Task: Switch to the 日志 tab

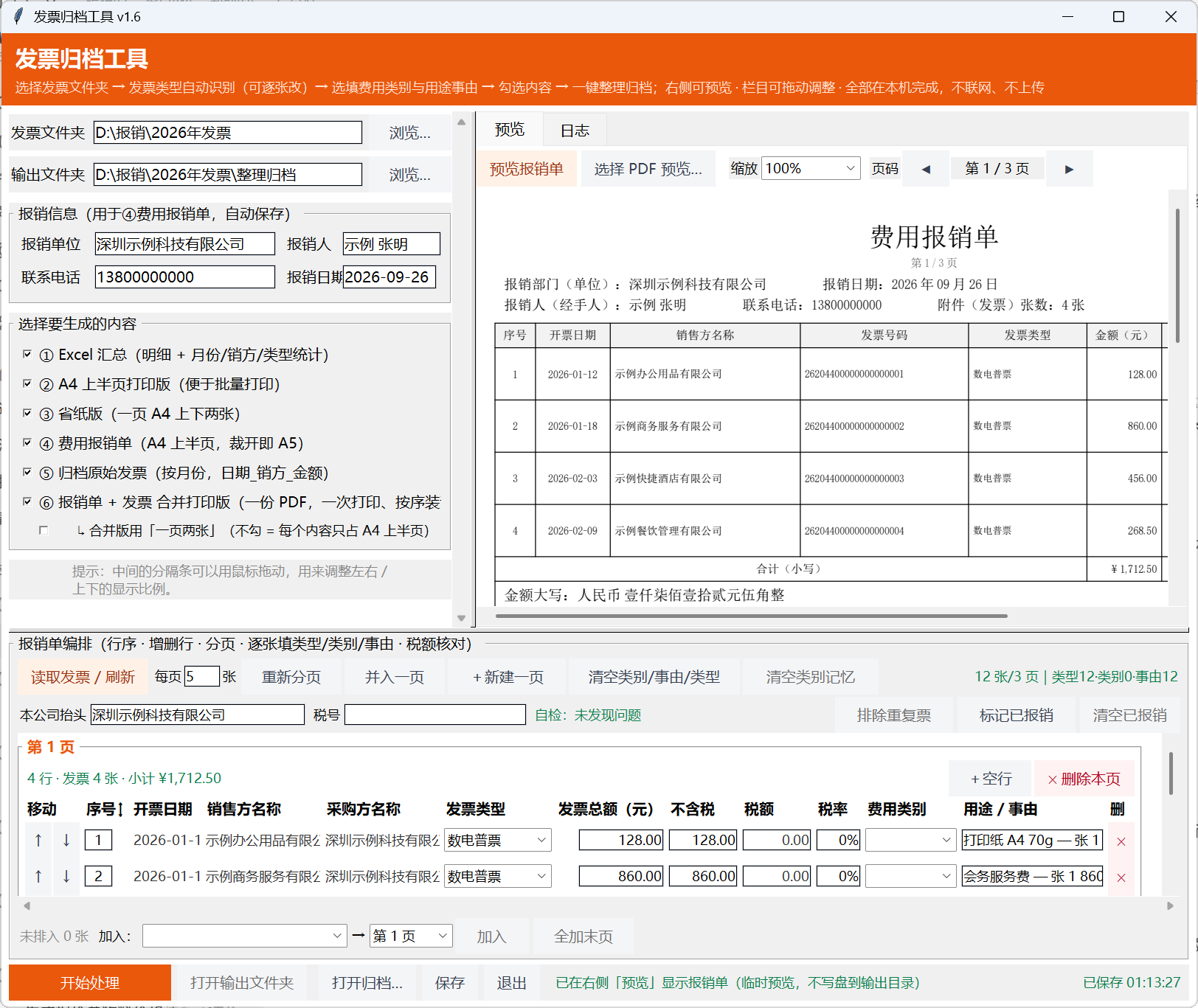Action: click(575, 131)
